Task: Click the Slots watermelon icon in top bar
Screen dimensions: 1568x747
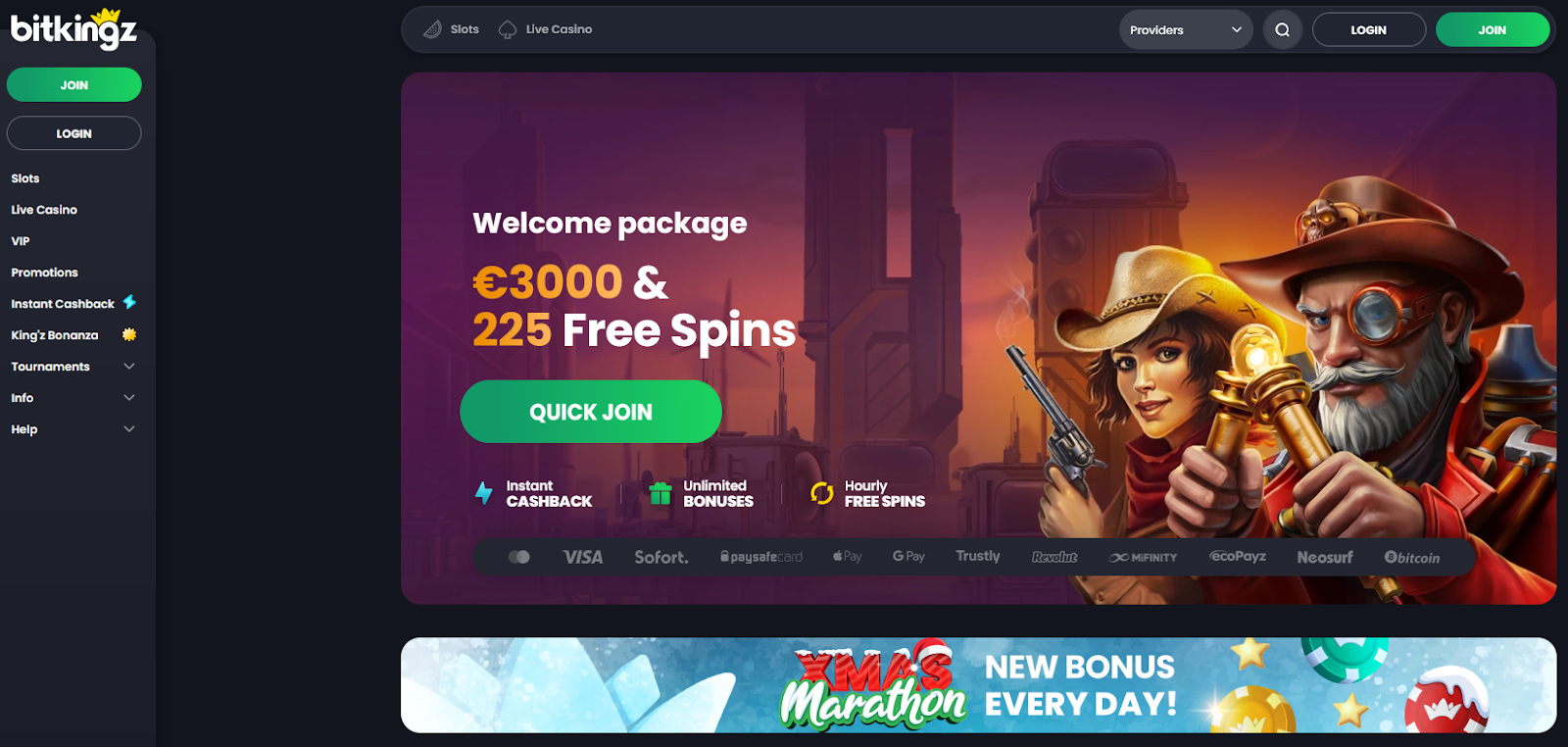Action: coord(432,29)
